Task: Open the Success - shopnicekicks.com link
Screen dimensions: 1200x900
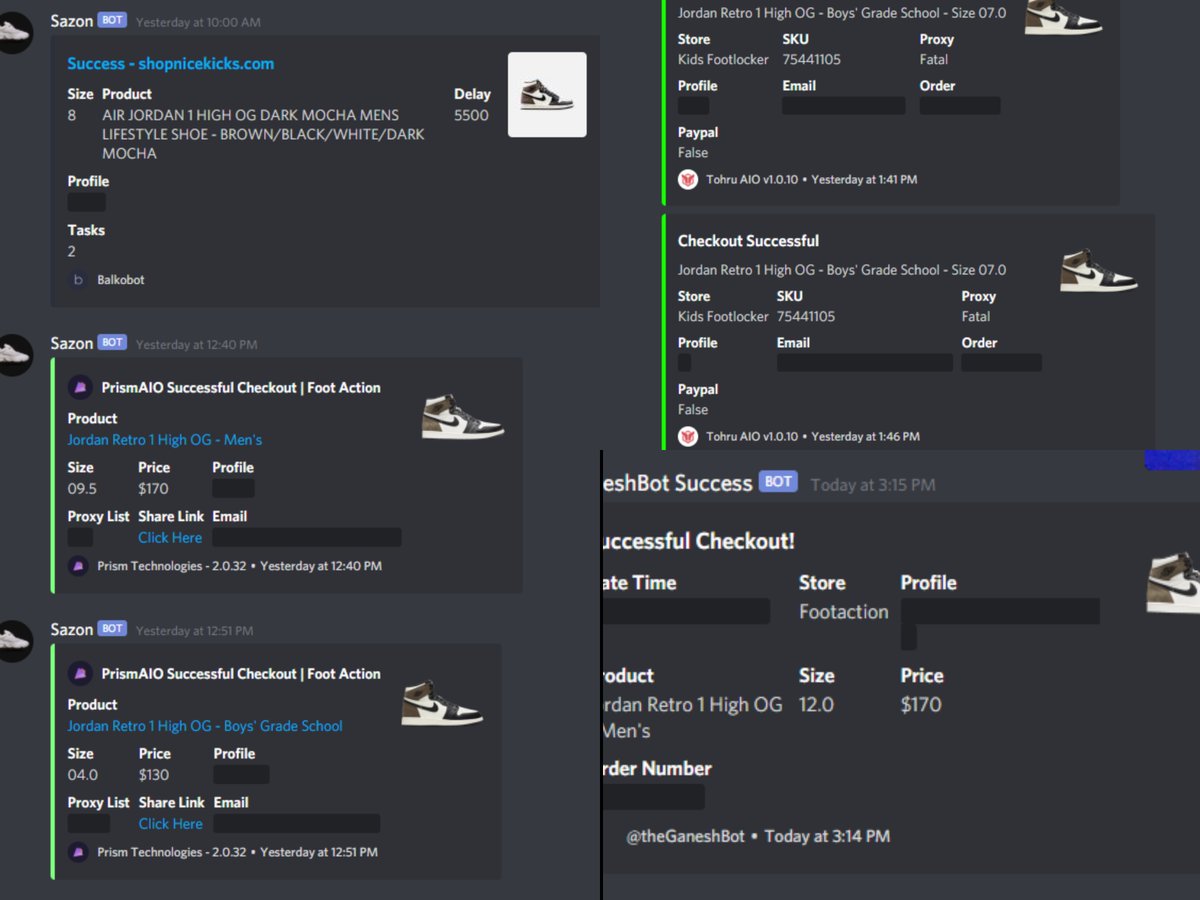Action: click(x=170, y=63)
